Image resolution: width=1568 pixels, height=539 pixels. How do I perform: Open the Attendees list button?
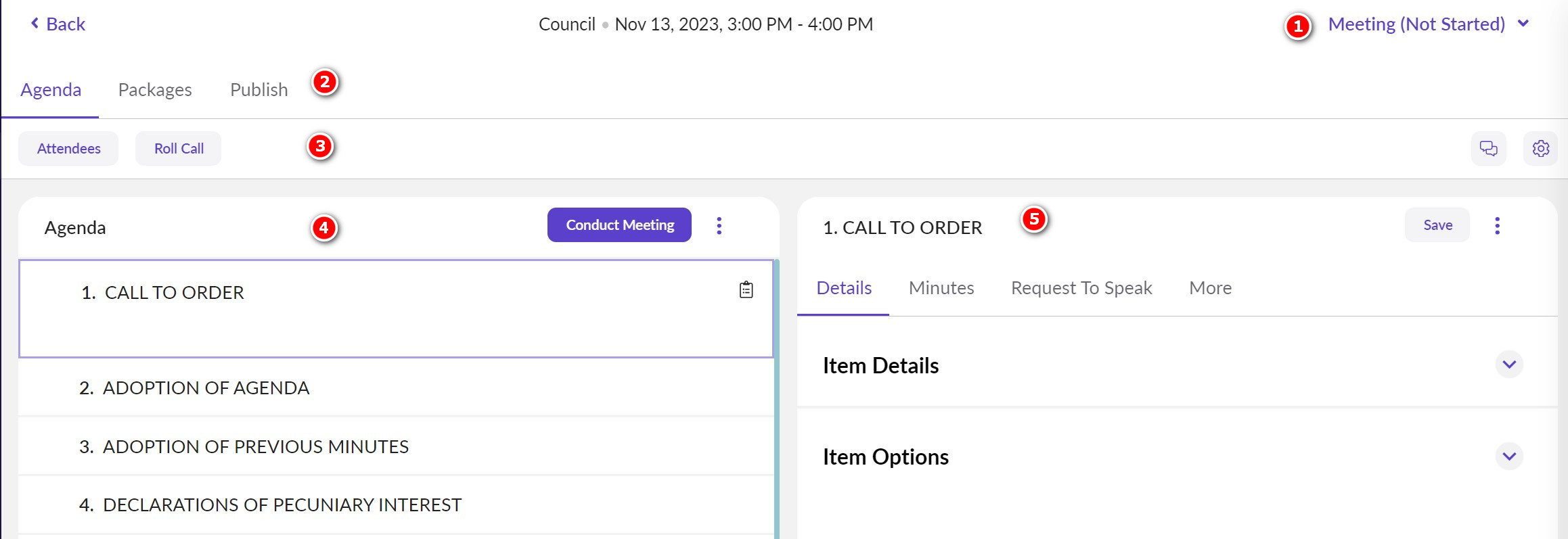coord(68,149)
